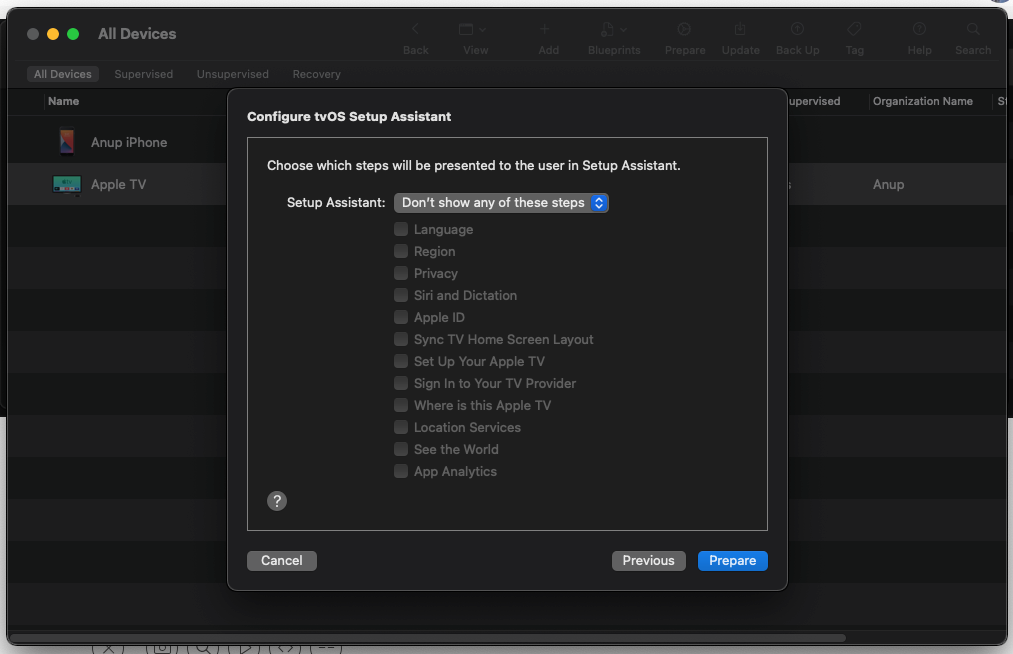Viewport: 1013px width, 654px height.
Task: Click the Search toolbar icon
Action: (973, 30)
